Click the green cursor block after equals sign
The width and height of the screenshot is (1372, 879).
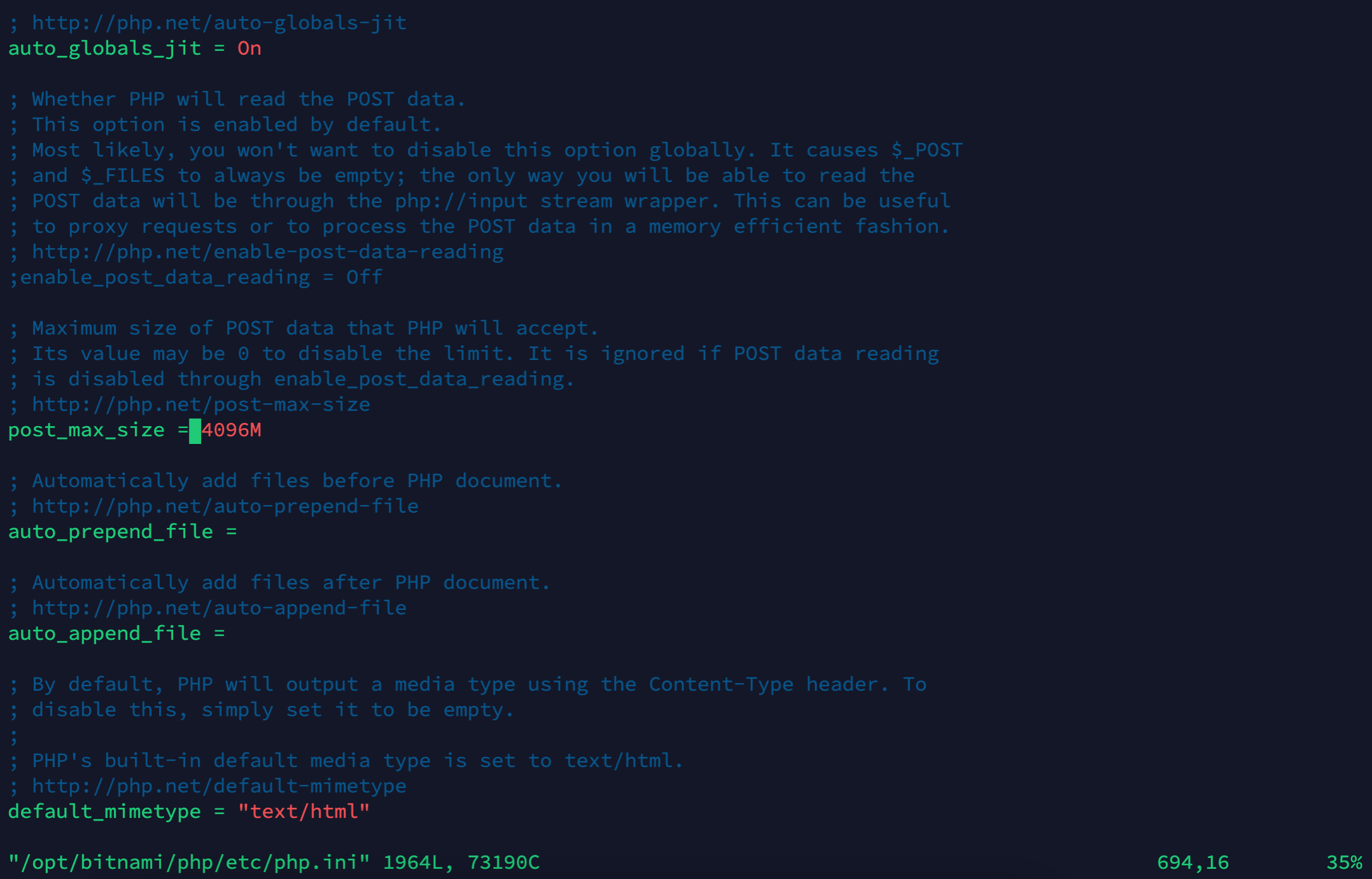pyautogui.click(x=195, y=431)
